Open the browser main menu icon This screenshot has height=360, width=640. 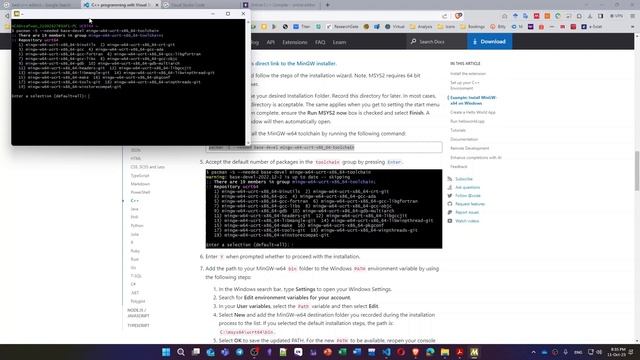(632, 16)
